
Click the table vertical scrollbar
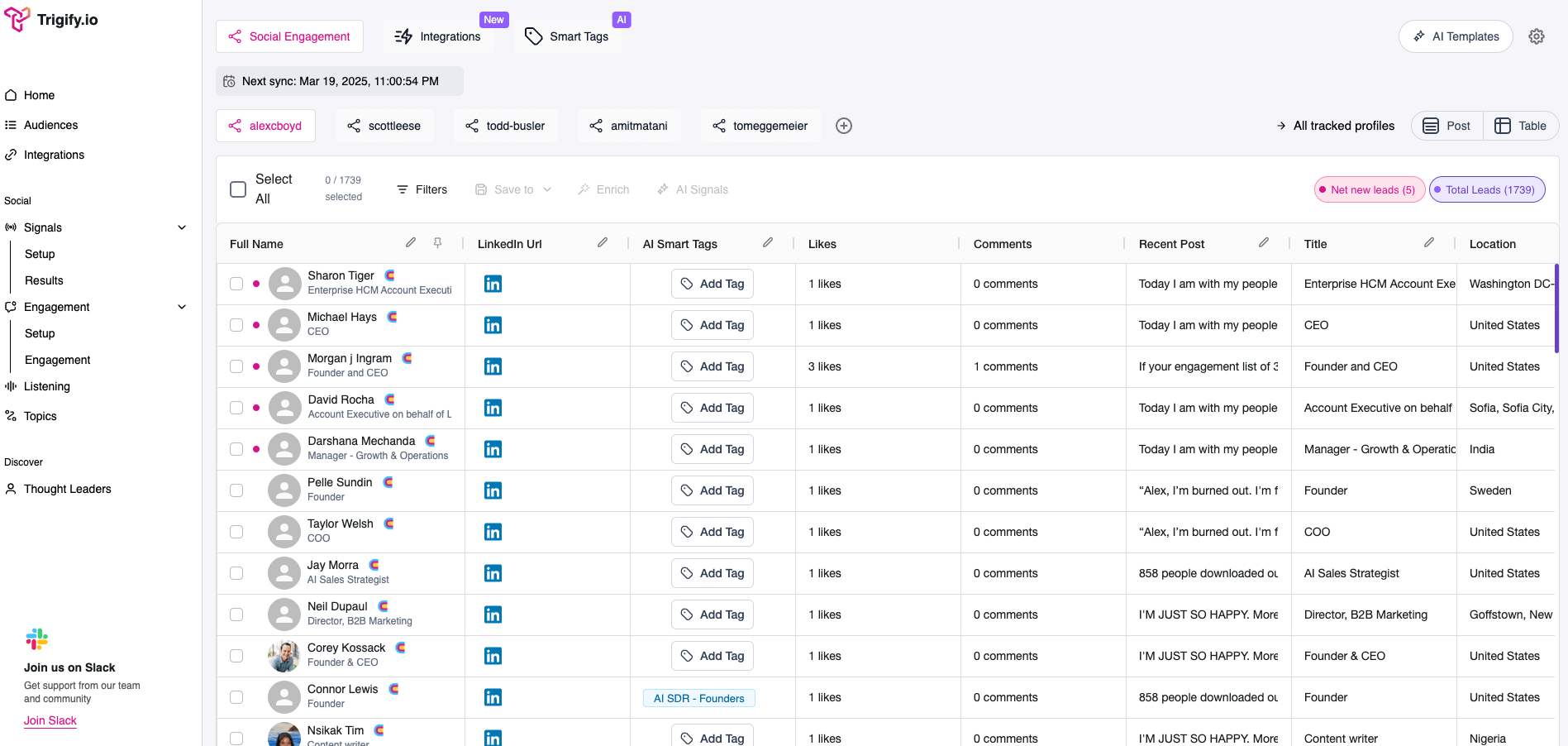click(1556, 308)
